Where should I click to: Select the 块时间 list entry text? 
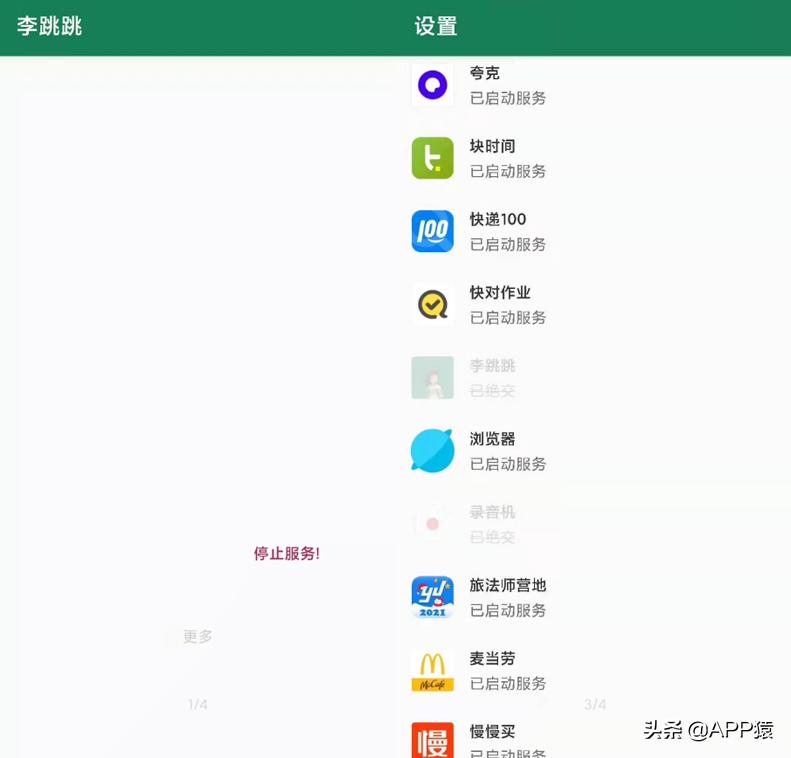coord(492,146)
